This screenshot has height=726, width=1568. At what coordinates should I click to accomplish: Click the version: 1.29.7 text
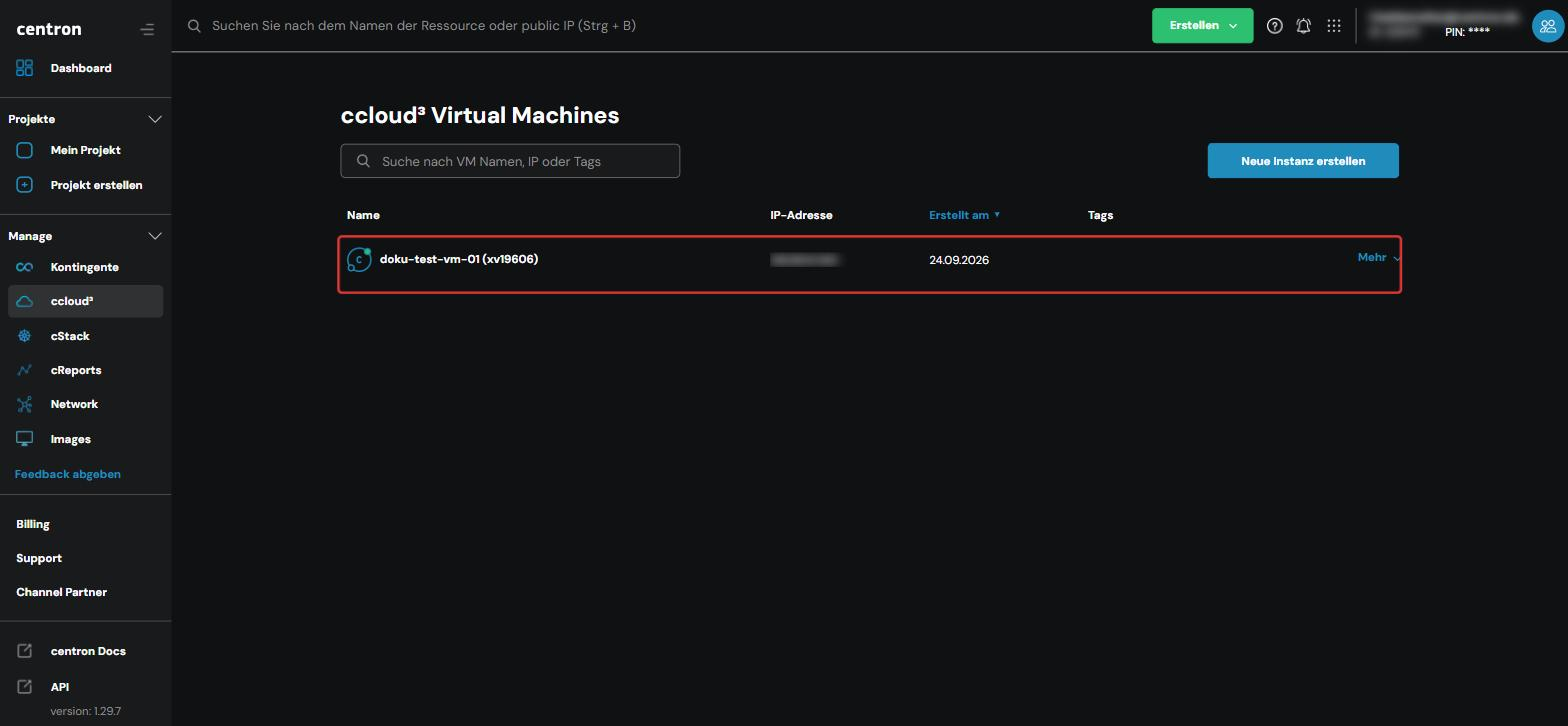pos(86,711)
